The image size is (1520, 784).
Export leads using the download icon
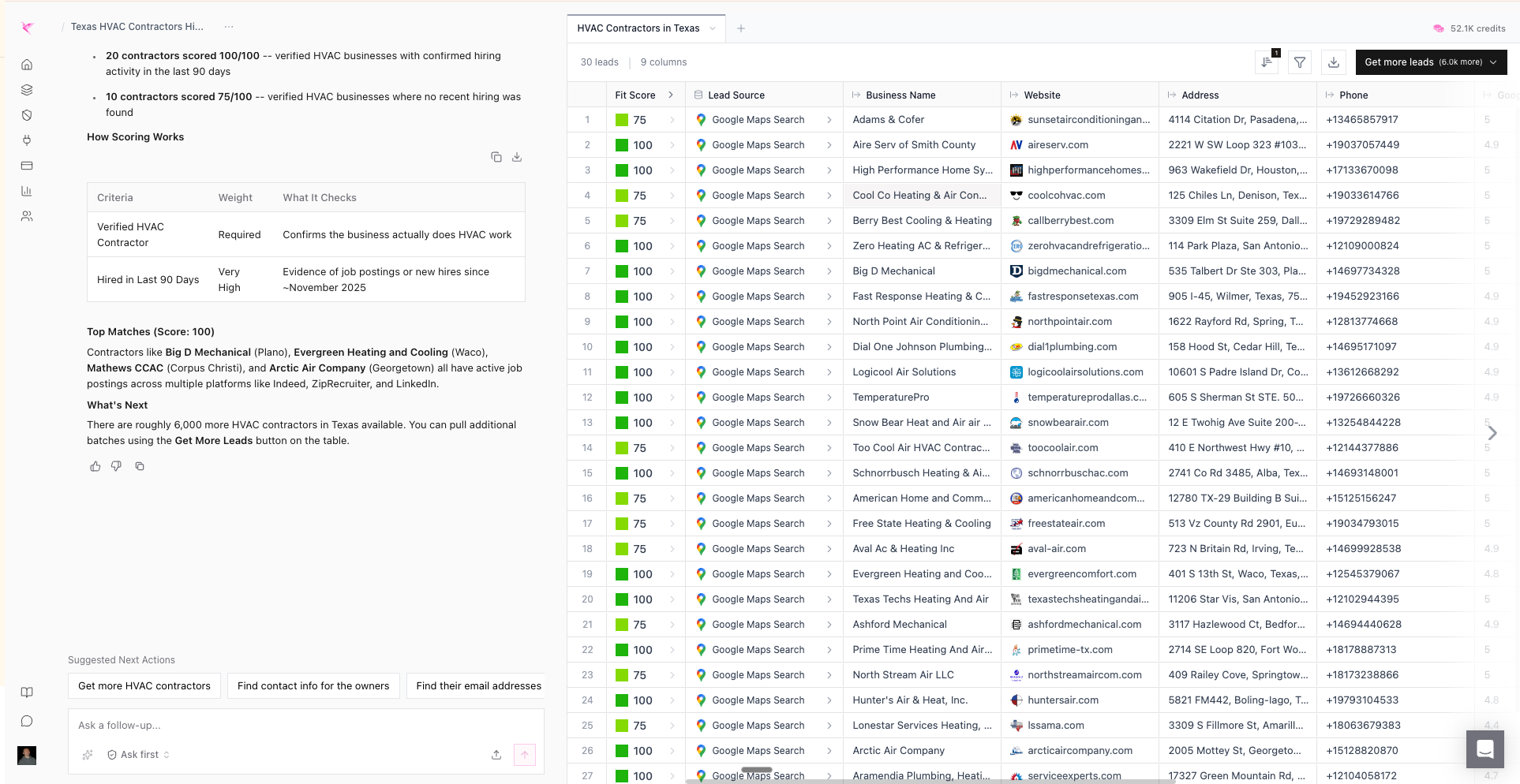click(x=1334, y=62)
